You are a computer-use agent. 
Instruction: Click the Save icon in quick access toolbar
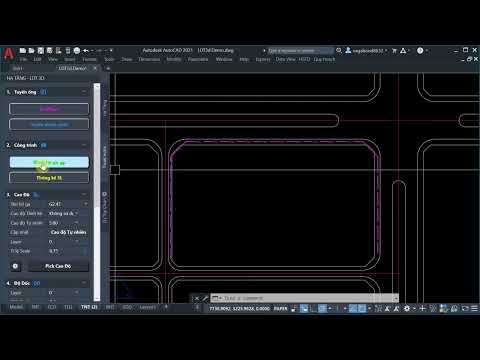click(41, 51)
